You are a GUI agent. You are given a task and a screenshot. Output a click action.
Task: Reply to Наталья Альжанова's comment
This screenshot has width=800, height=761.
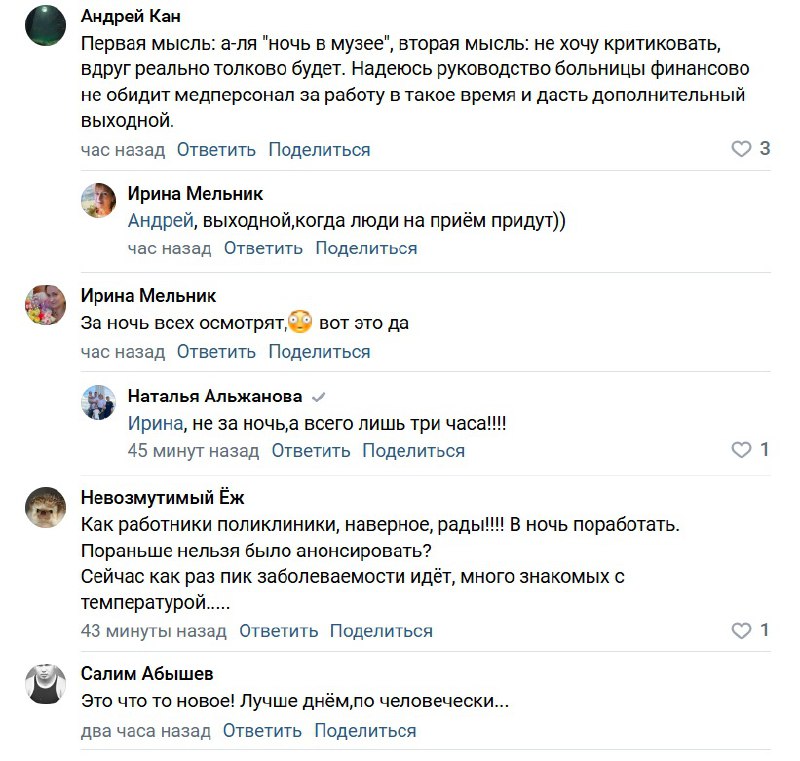coord(310,451)
